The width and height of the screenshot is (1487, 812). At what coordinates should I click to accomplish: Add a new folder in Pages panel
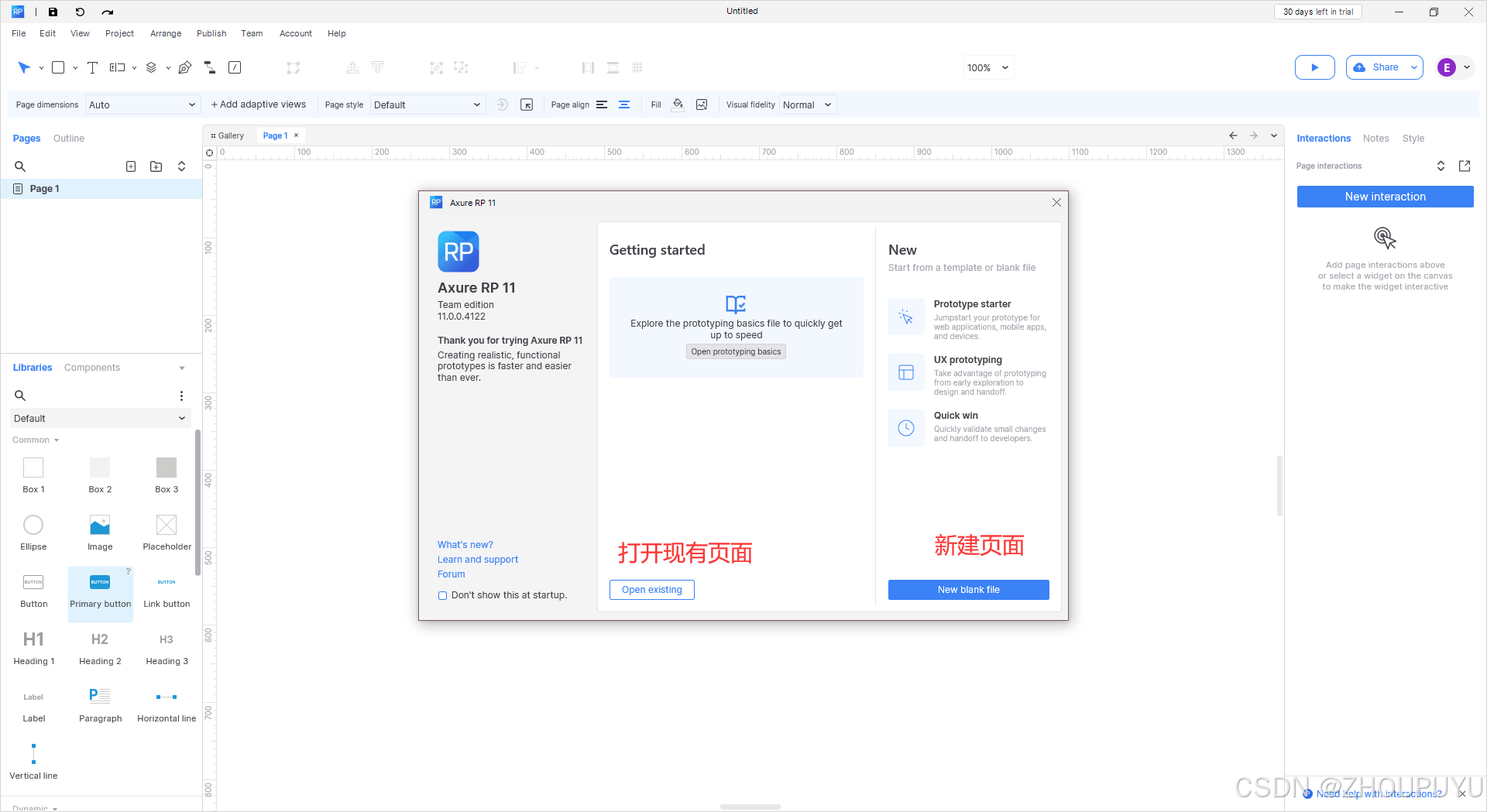[156, 166]
